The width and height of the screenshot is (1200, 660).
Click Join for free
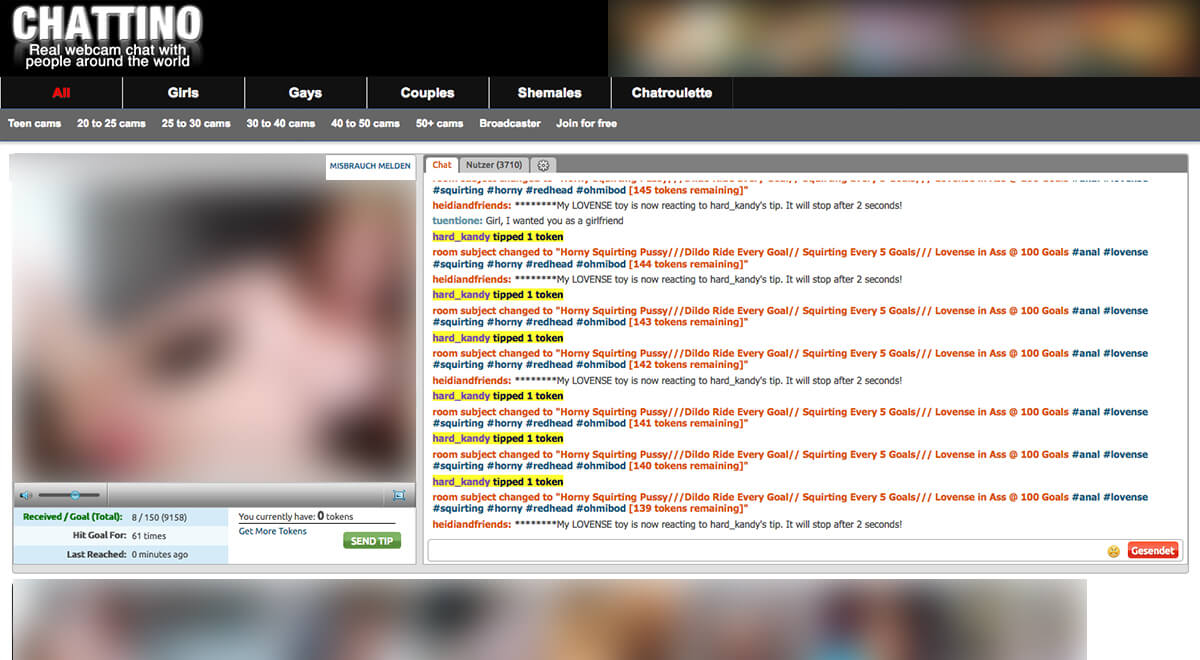586,124
